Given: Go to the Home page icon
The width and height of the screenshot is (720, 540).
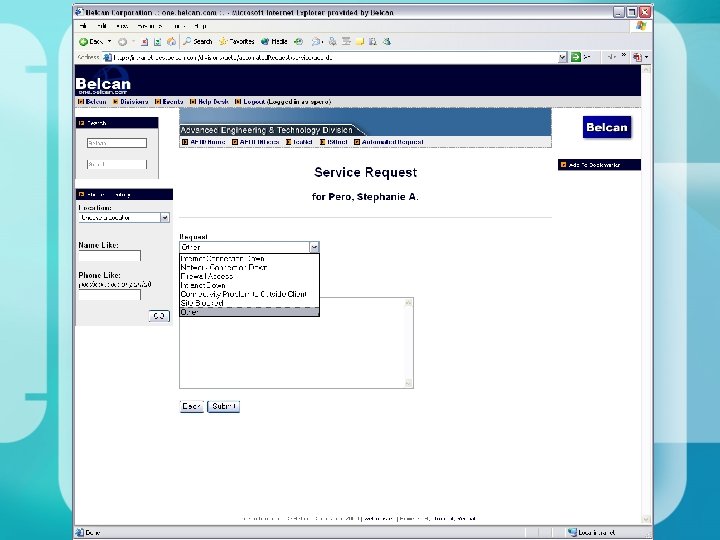Looking at the screenshot, I should click(171, 42).
